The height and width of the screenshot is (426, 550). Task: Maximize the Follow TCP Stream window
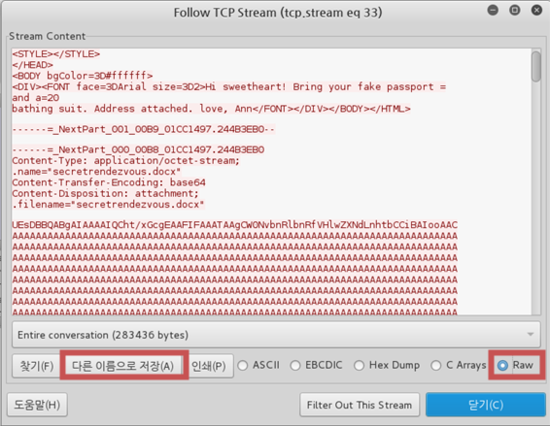click(515, 10)
